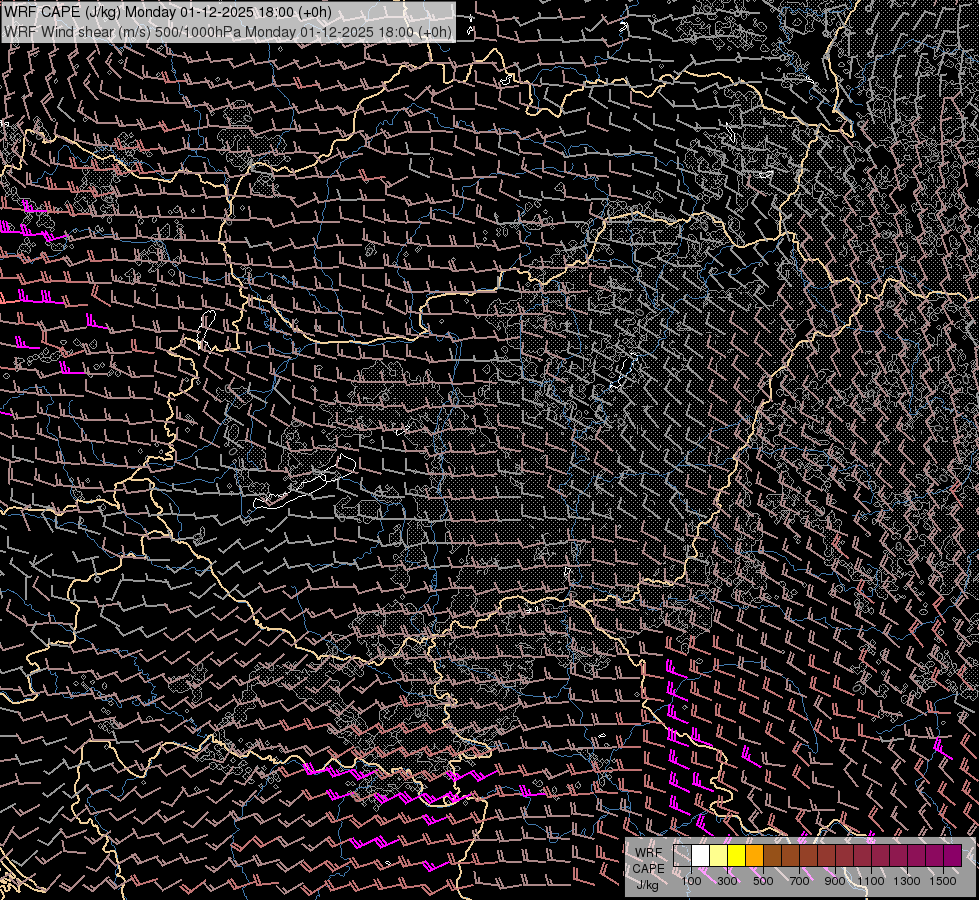Click the legend value 300
Viewport: 979px width, 900px height.
pyautogui.click(x=727, y=881)
